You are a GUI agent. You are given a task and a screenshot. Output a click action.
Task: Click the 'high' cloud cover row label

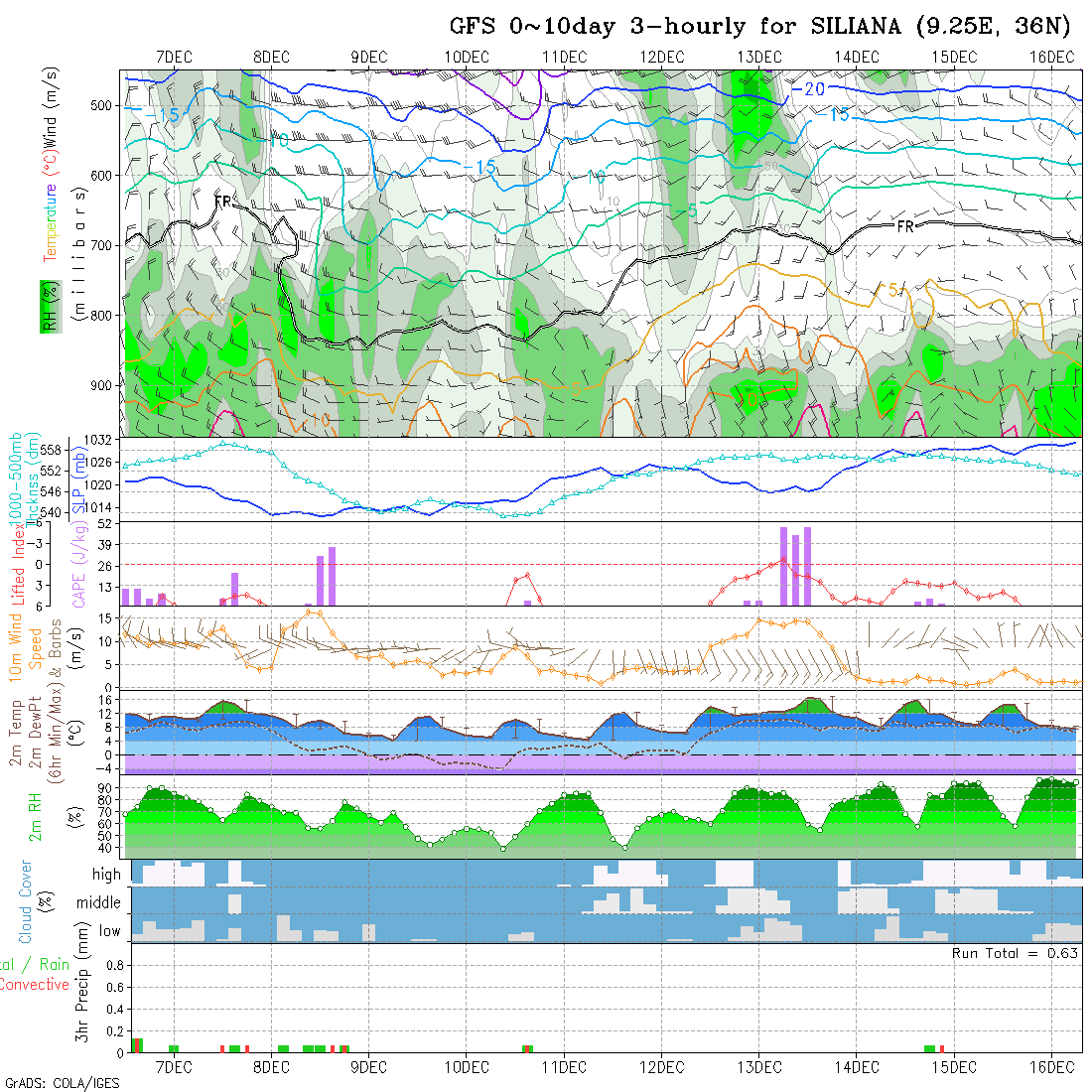(x=105, y=875)
